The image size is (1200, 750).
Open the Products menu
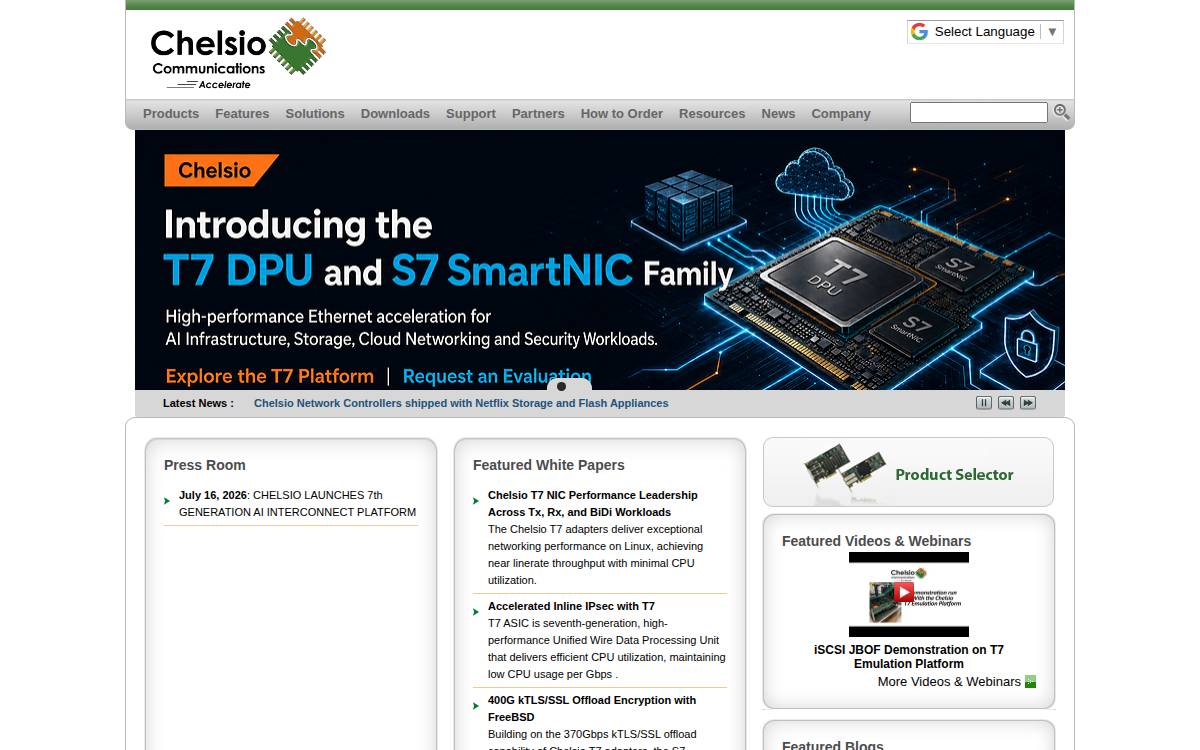coord(171,114)
